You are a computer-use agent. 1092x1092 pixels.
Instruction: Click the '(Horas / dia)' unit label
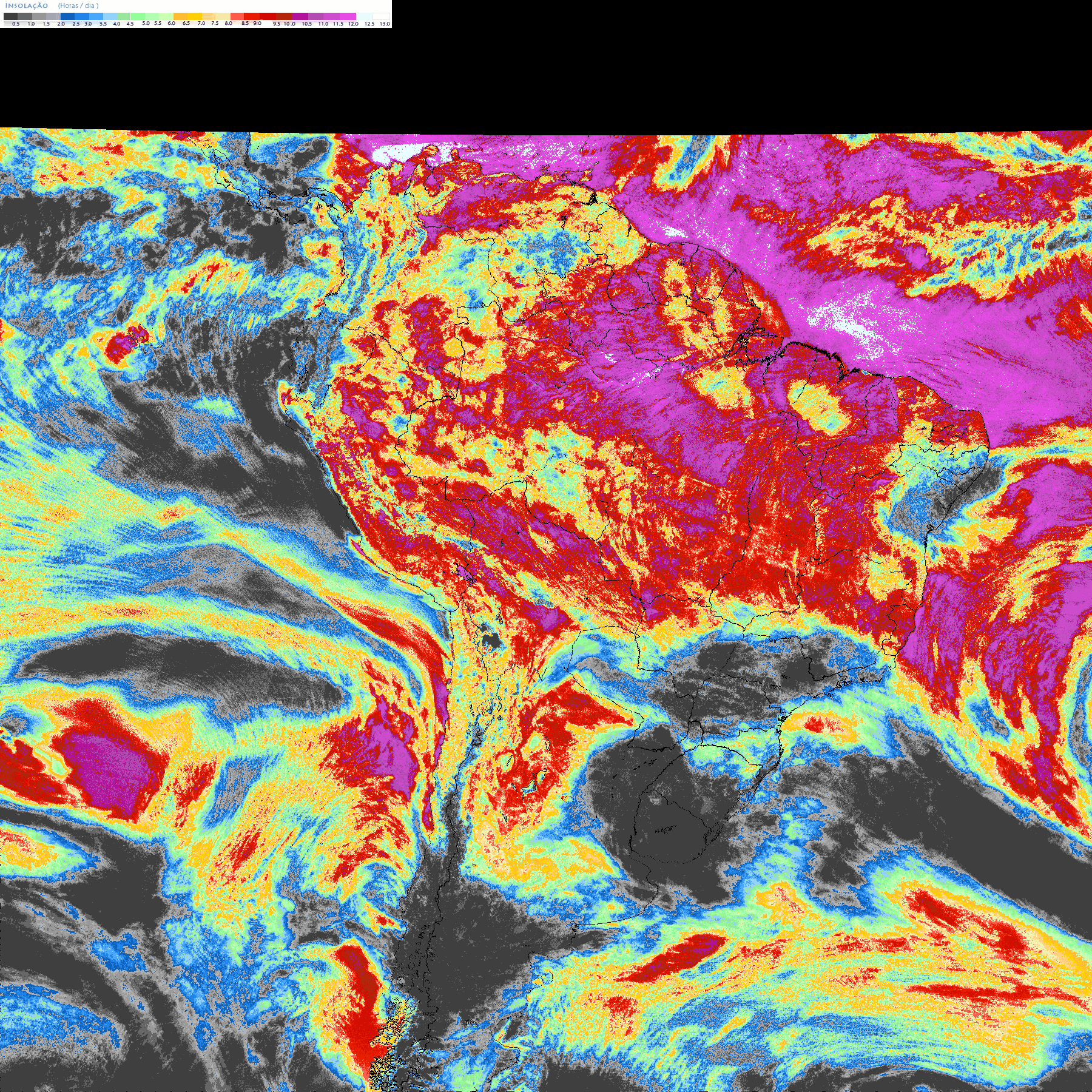click(78, 6)
